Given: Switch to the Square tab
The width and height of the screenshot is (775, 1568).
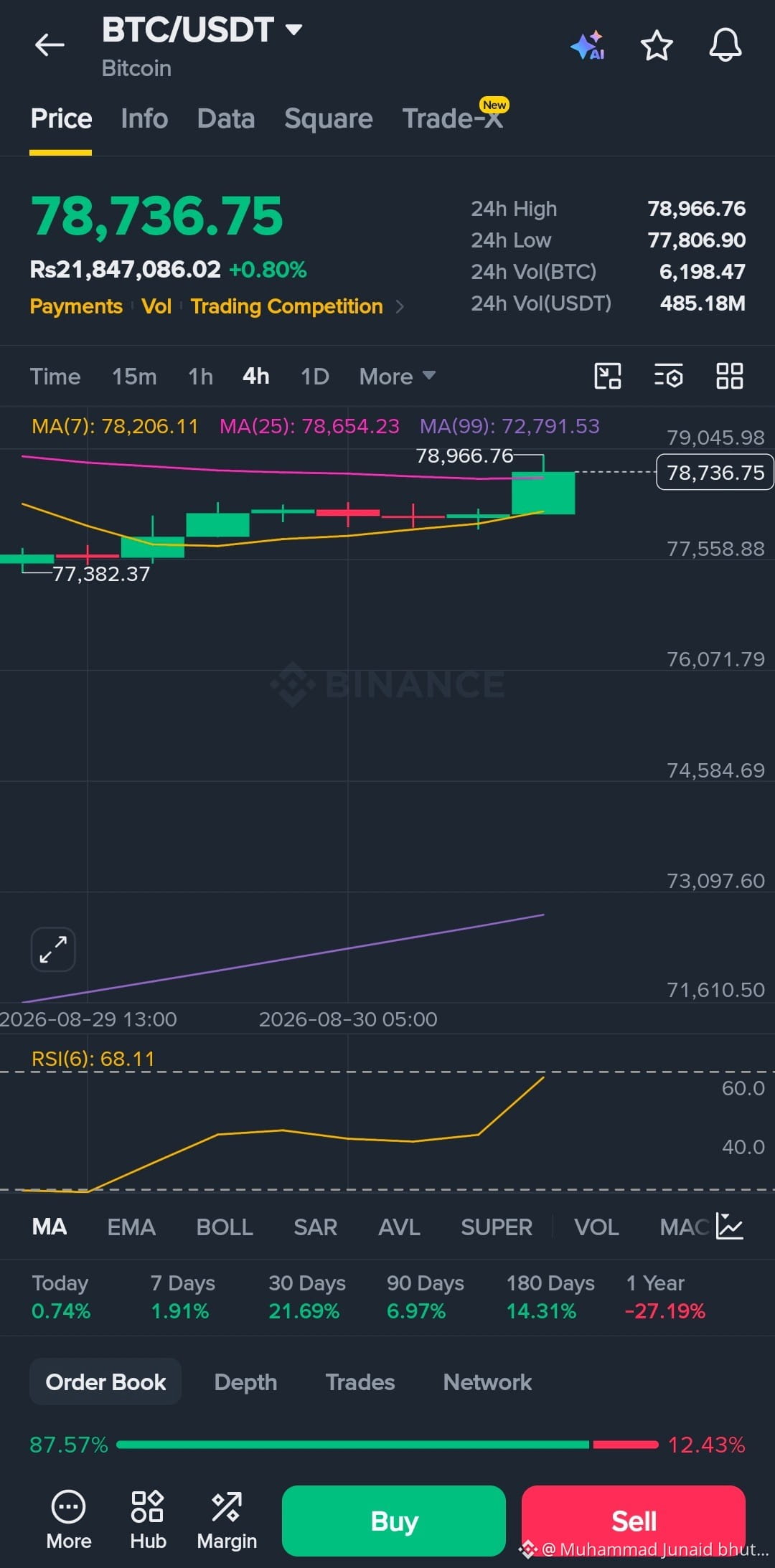Looking at the screenshot, I should (x=329, y=118).
